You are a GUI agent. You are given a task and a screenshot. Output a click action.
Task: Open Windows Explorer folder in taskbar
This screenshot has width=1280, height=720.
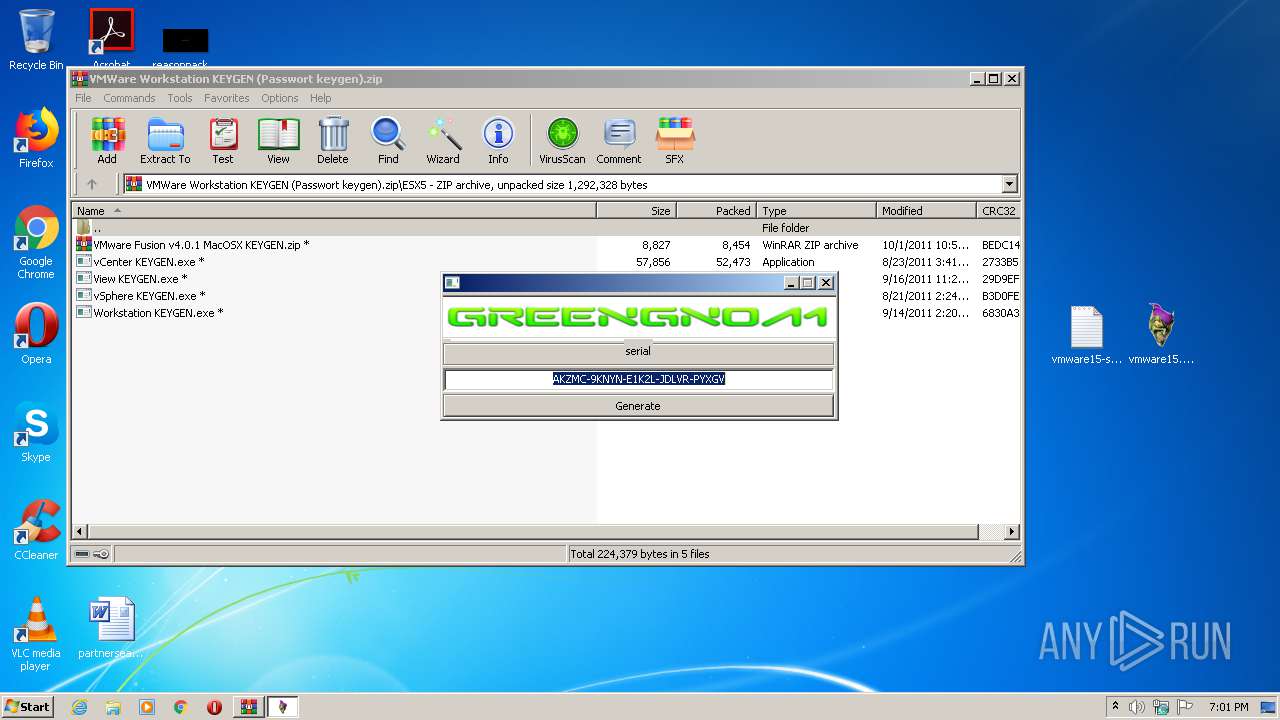113,707
